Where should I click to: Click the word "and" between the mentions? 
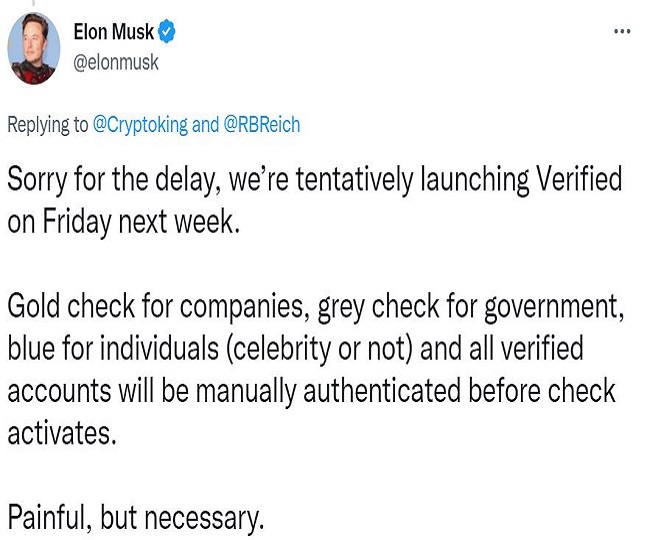point(205,125)
